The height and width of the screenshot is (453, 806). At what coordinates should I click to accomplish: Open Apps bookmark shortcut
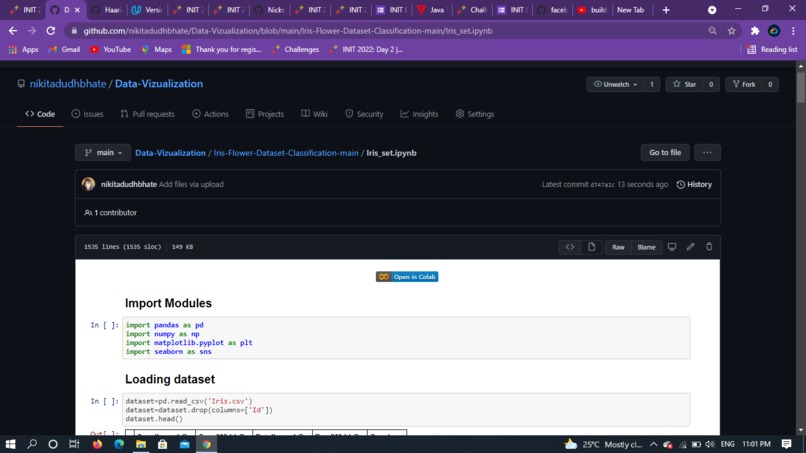tap(24, 49)
